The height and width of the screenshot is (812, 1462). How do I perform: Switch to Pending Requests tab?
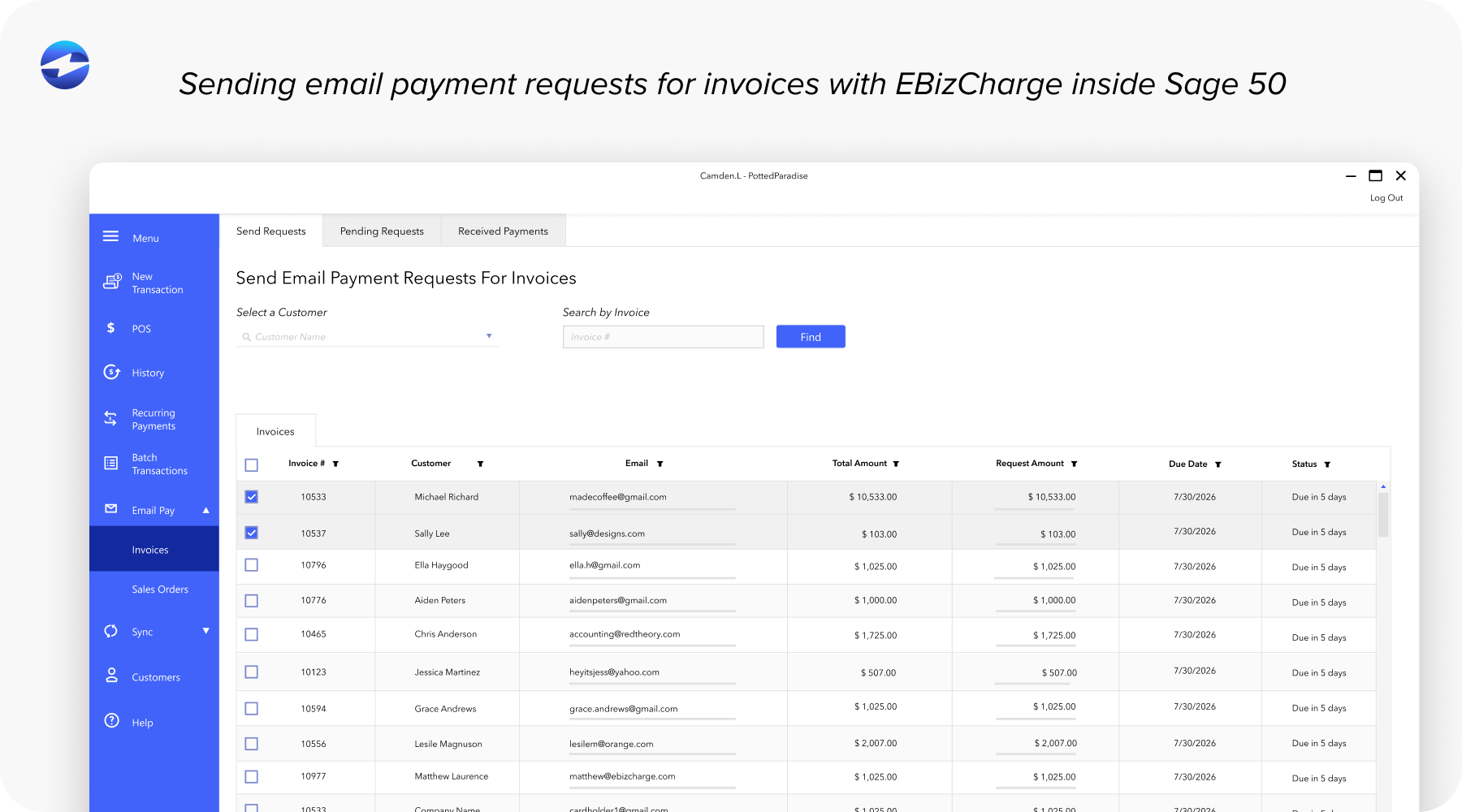382,231
